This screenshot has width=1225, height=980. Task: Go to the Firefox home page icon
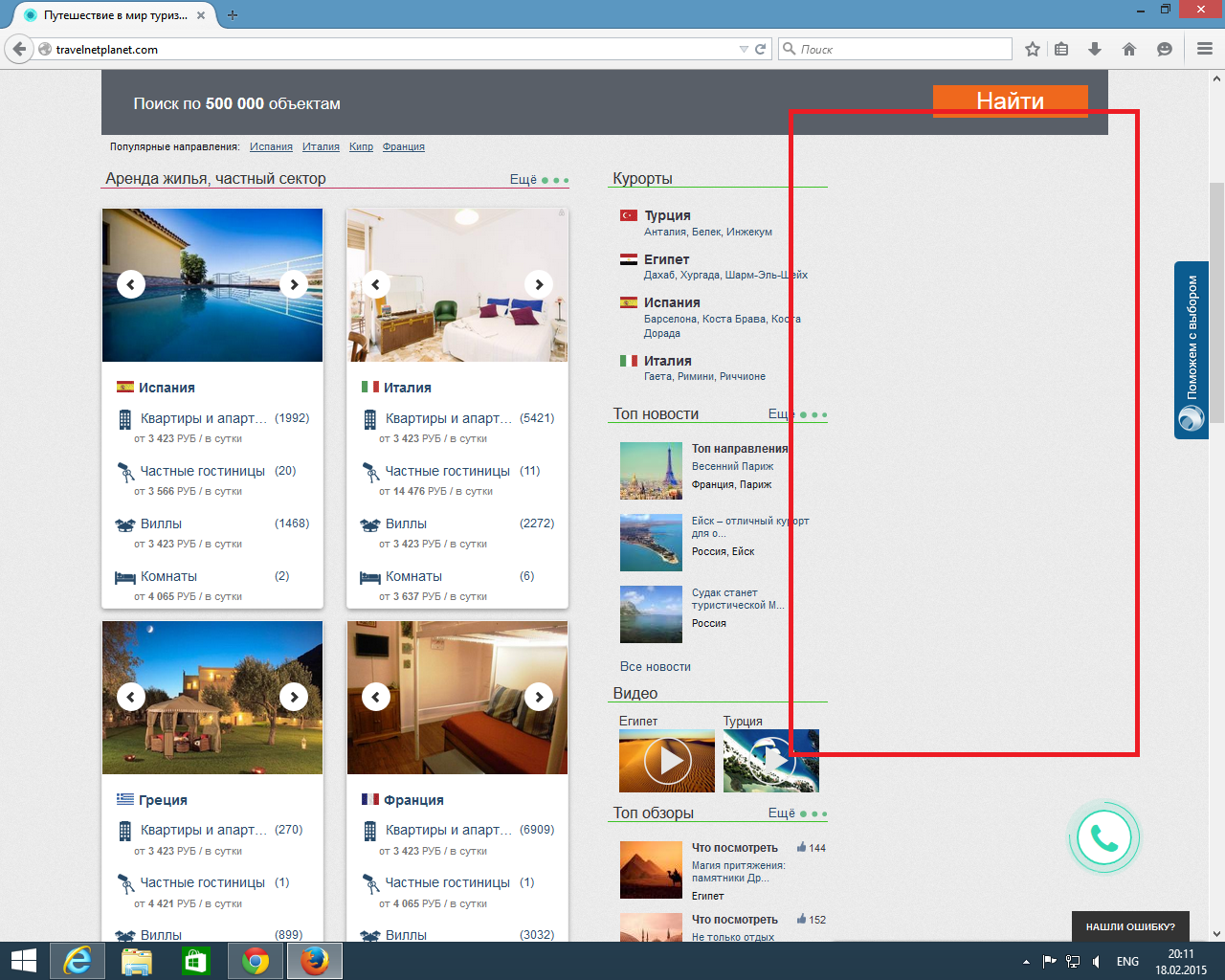[1129, 49]
